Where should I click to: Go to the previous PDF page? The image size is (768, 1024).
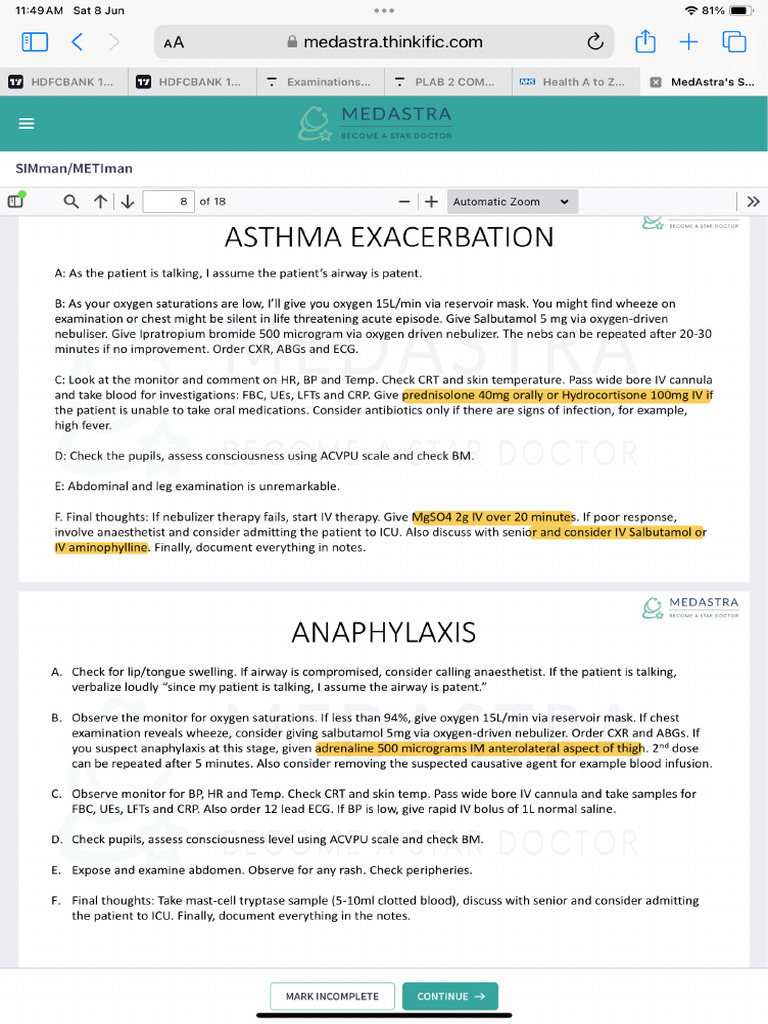tap(100, 201)
